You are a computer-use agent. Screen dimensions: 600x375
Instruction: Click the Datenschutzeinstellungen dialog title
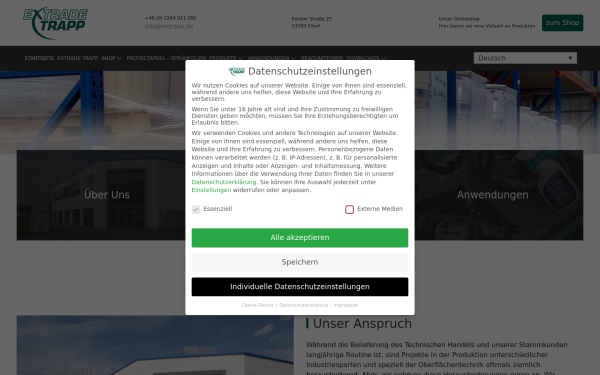[310, 71]
